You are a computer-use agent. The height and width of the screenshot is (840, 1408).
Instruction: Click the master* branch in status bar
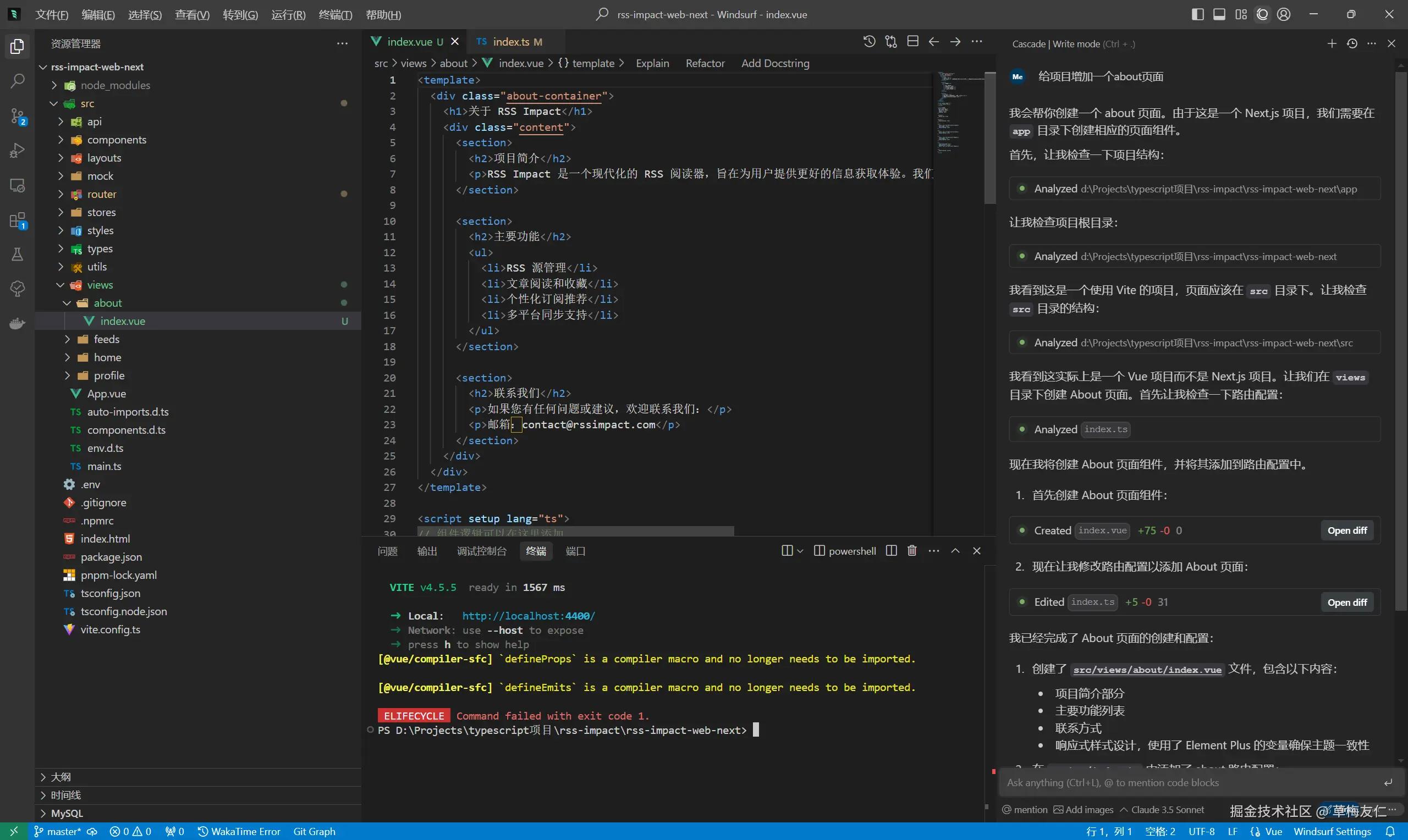point(58,832)
